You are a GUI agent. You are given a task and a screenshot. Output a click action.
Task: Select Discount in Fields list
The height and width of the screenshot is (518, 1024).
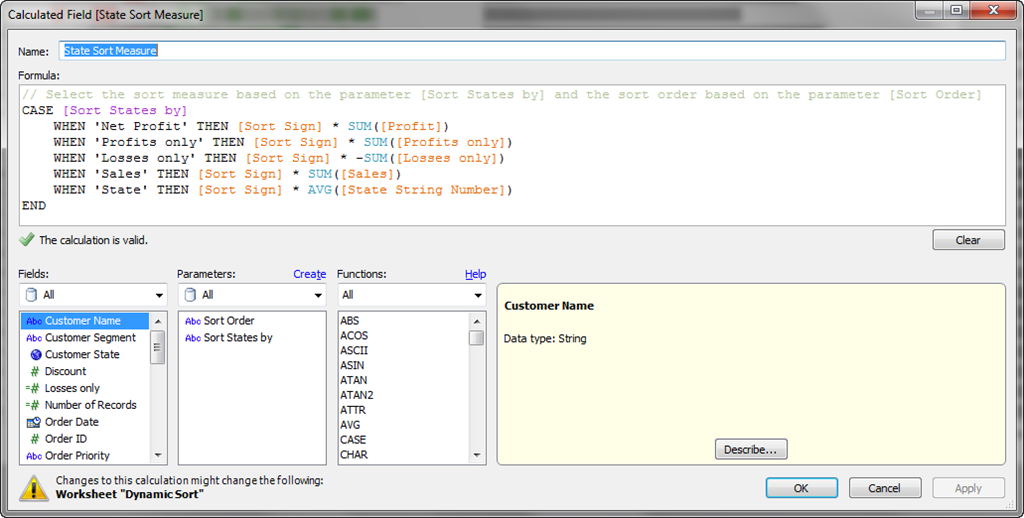point(86,371)
